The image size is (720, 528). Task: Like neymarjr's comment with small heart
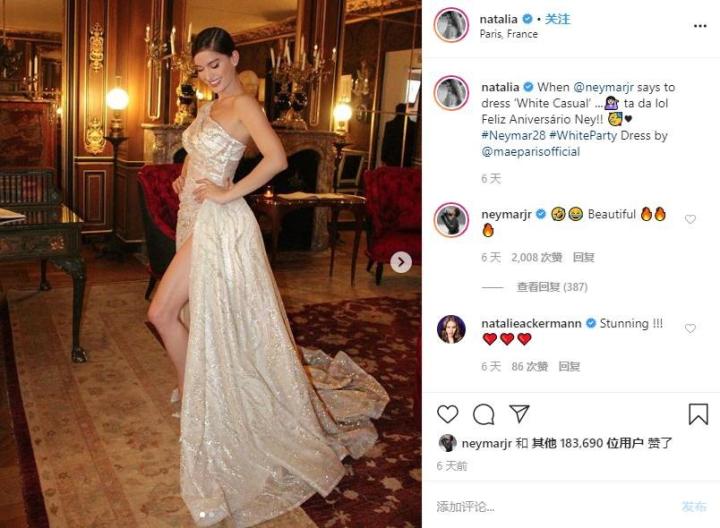click(690, 219)
